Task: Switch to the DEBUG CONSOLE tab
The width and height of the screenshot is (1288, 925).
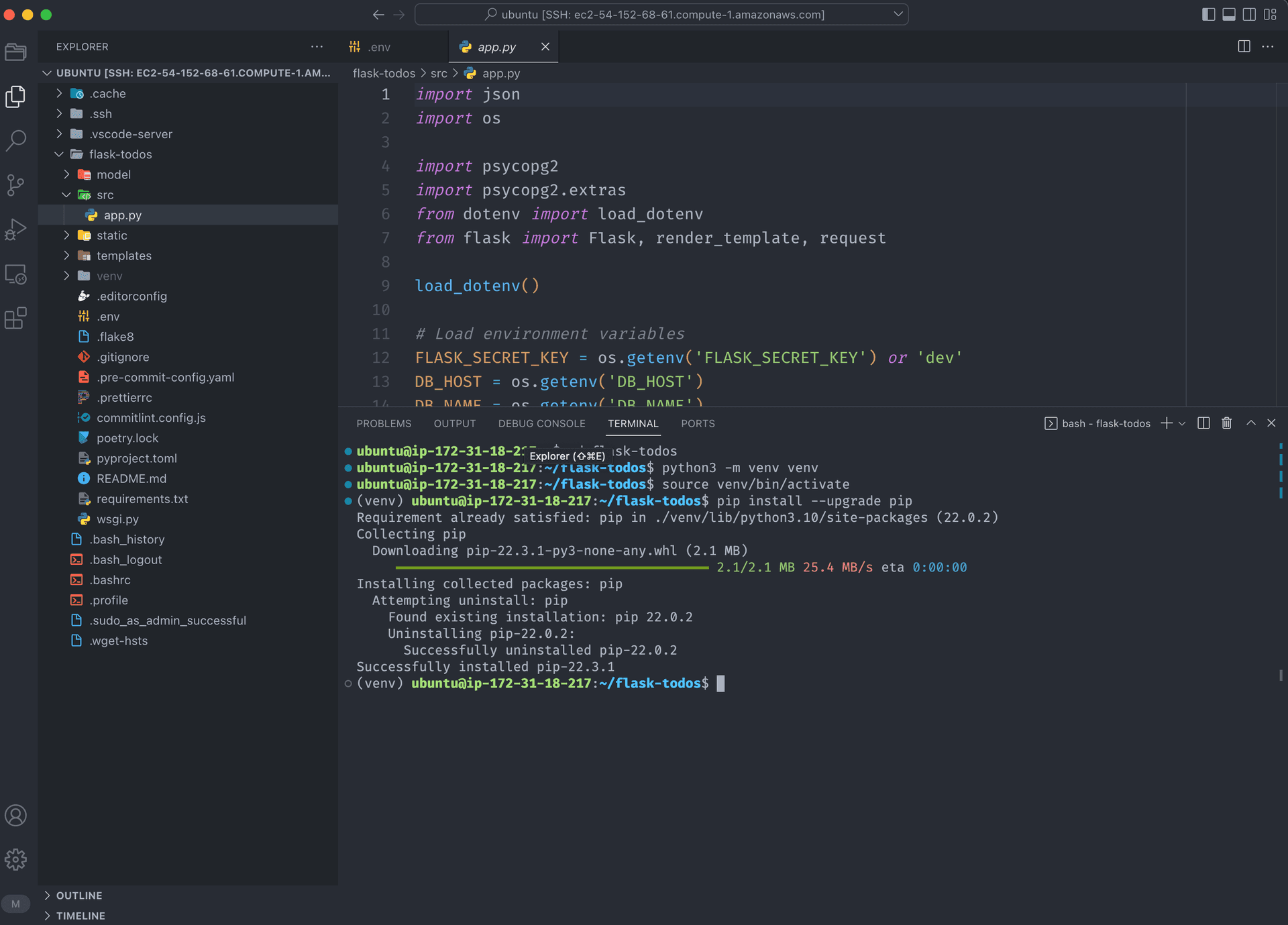Action: 541,423
